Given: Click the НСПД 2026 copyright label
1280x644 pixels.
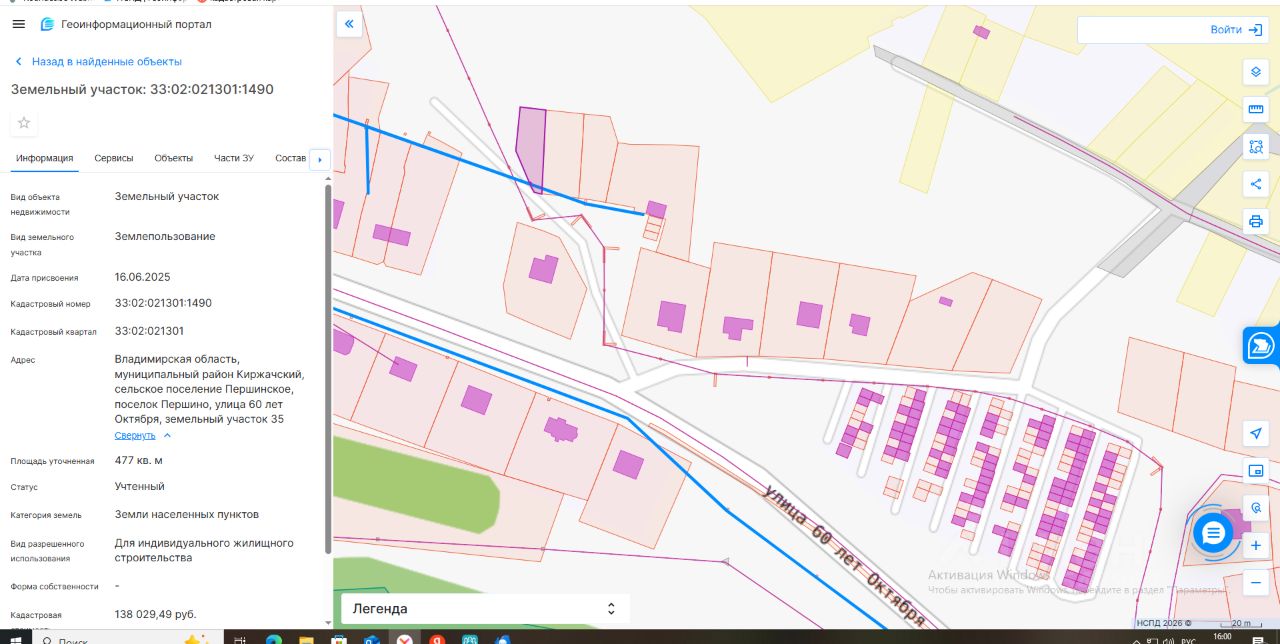Looking at the screenshot, I should (1164, 623).
